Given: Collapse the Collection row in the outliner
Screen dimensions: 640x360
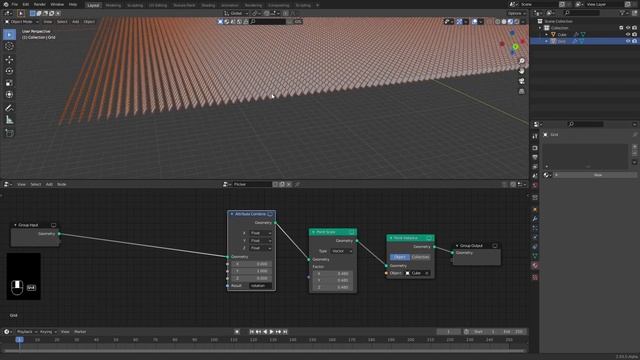Looking at the screenshot, I should 540,28.
